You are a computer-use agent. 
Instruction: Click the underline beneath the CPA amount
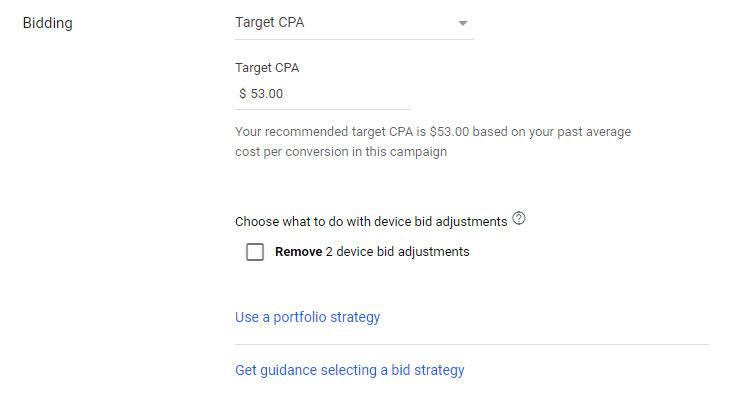(323, 109)
